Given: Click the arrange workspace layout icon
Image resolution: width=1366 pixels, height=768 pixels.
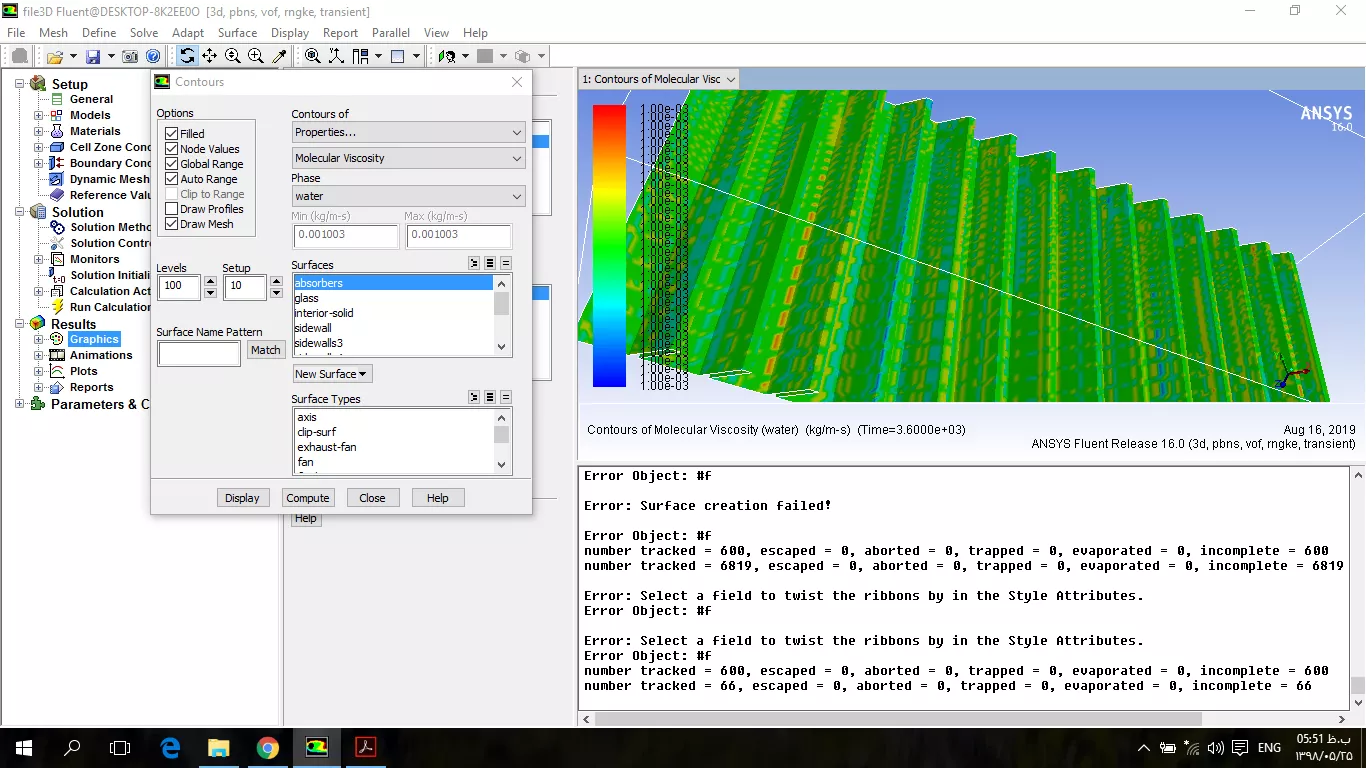Looking at the screenshot, I should pyautogui.click(x=360, y=57).
